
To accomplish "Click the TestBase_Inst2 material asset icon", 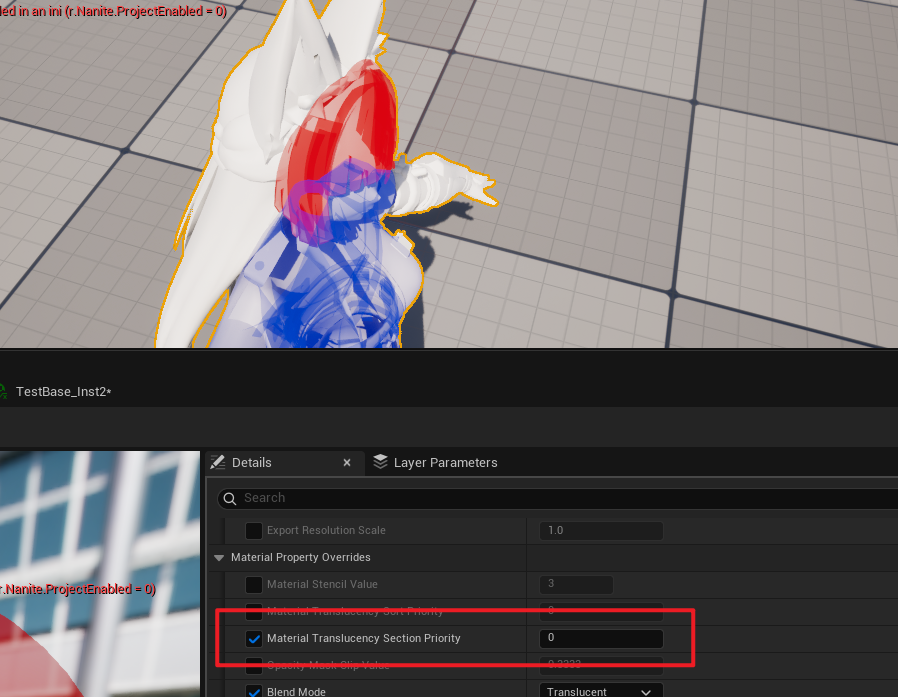I will [x=3, y=392].
